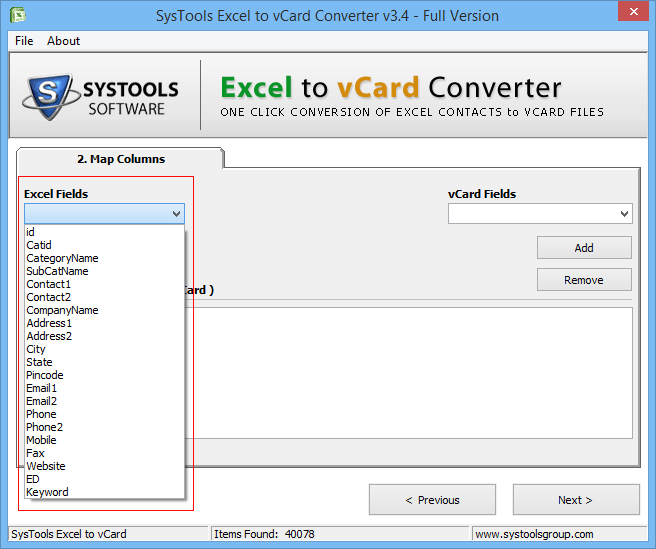Go back with the Previous button
Screen dimensions: 656x549
tap(432, 500)
